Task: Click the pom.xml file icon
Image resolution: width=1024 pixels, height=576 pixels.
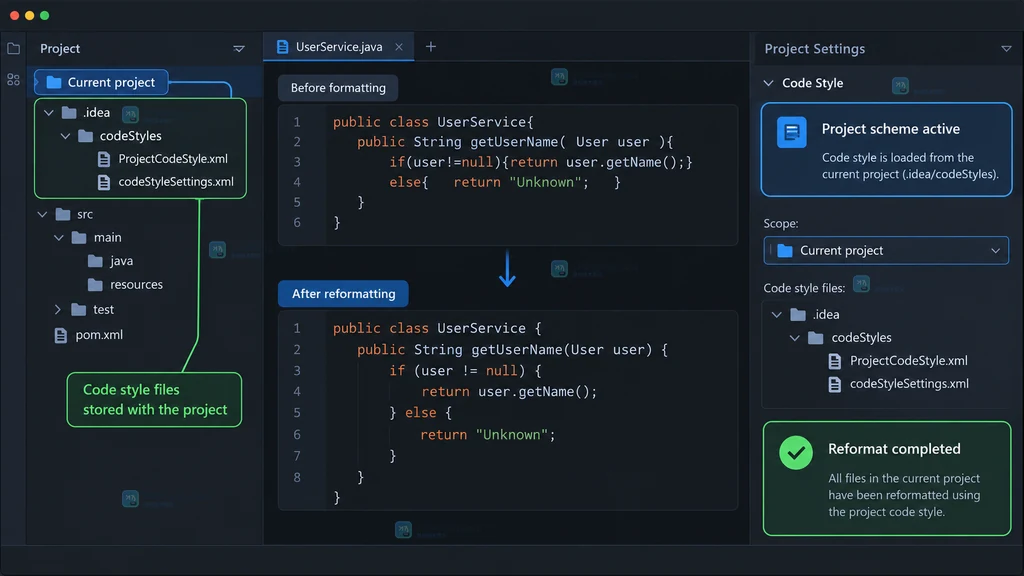Action: click(x=61, y=335)
